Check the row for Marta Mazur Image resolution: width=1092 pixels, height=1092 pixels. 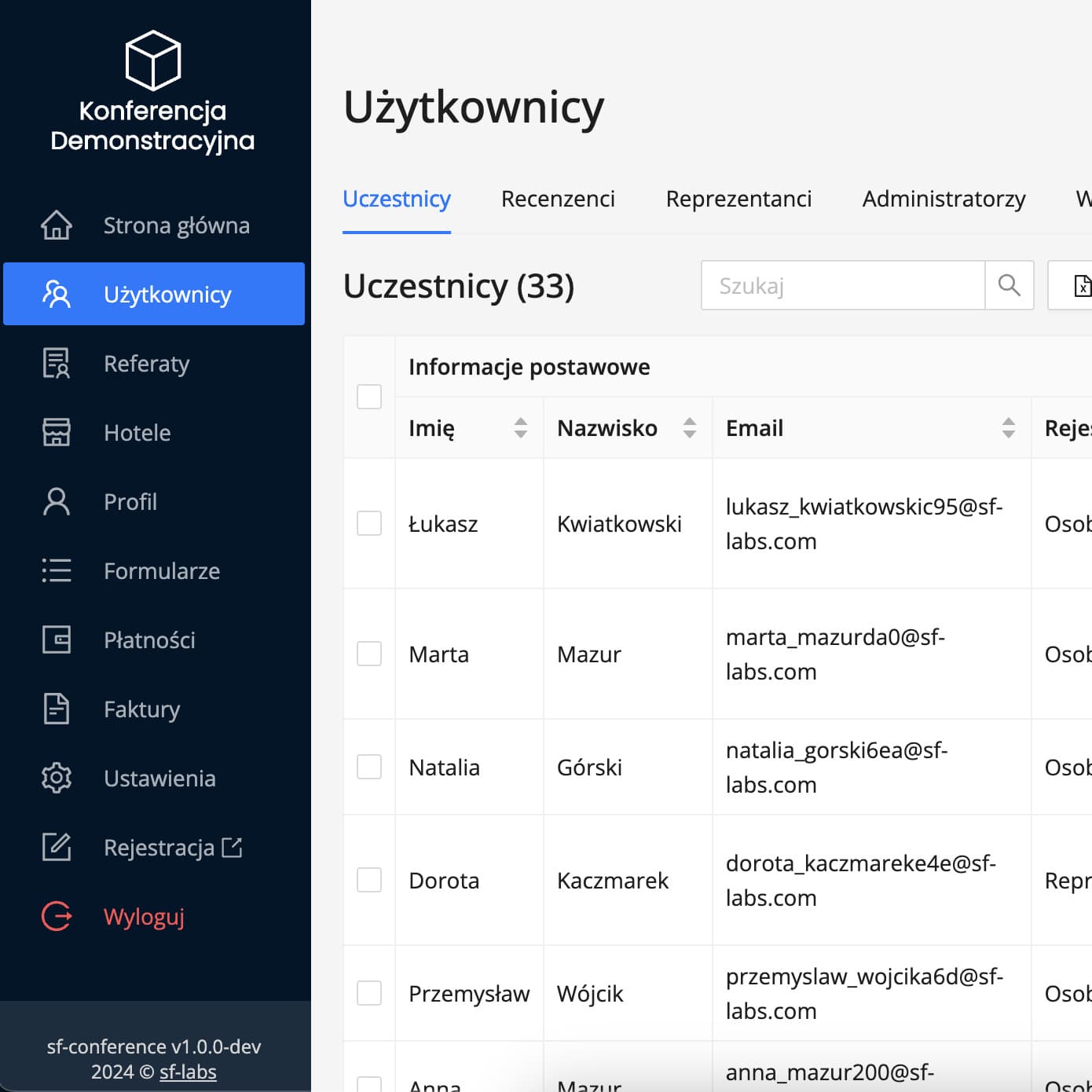click(x=369, y=654)
